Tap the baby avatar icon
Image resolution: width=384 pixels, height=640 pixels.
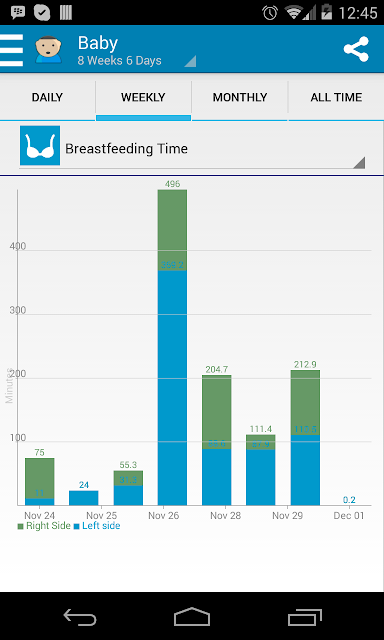pos(48,50)
